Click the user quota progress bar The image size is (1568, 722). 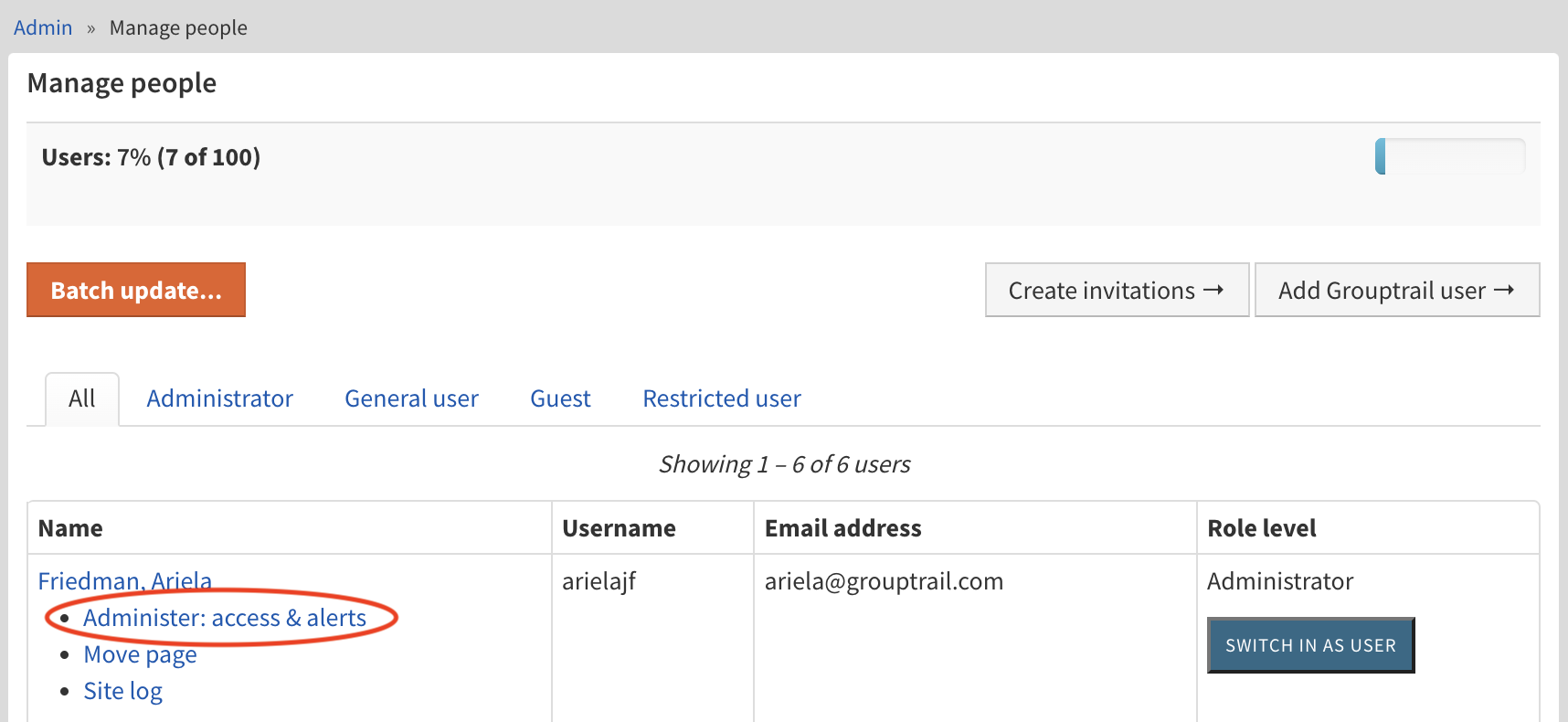pyautogui.click(x=1449, y=156)
